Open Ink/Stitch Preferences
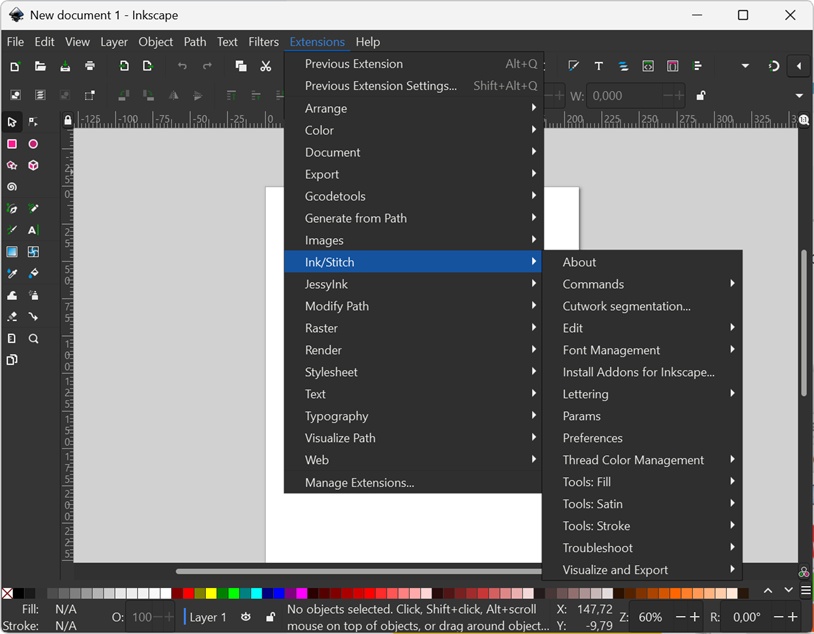The height and width of the screenshot is (634, 814). (x=642, y=438)
